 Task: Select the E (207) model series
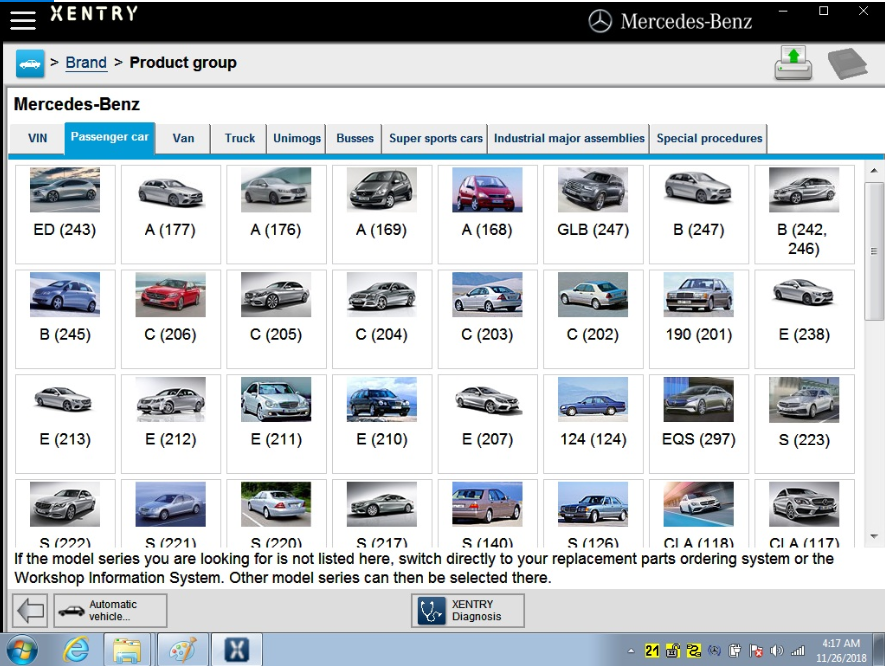pyautogui.click(x=487, y=424)
